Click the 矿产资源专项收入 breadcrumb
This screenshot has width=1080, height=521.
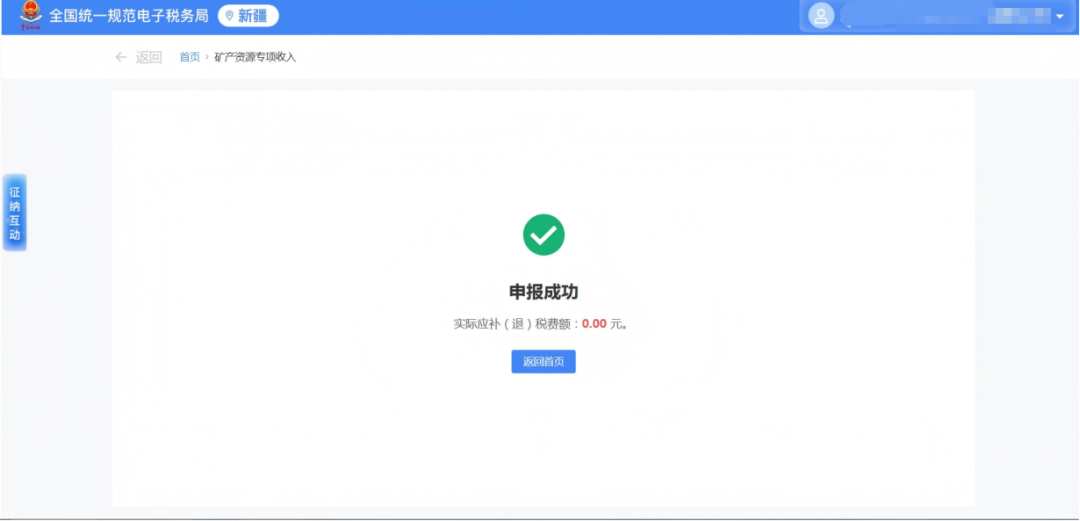click(x=255, y=57)
